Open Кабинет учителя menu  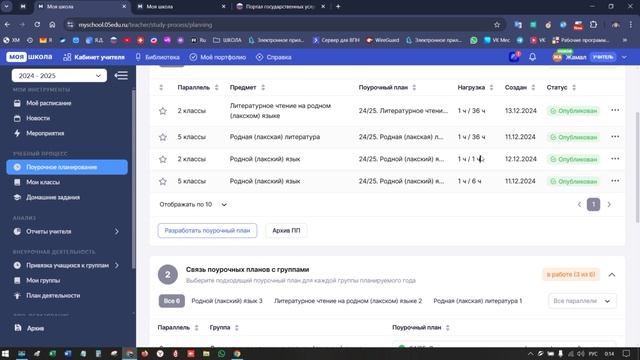coord(94,57)
